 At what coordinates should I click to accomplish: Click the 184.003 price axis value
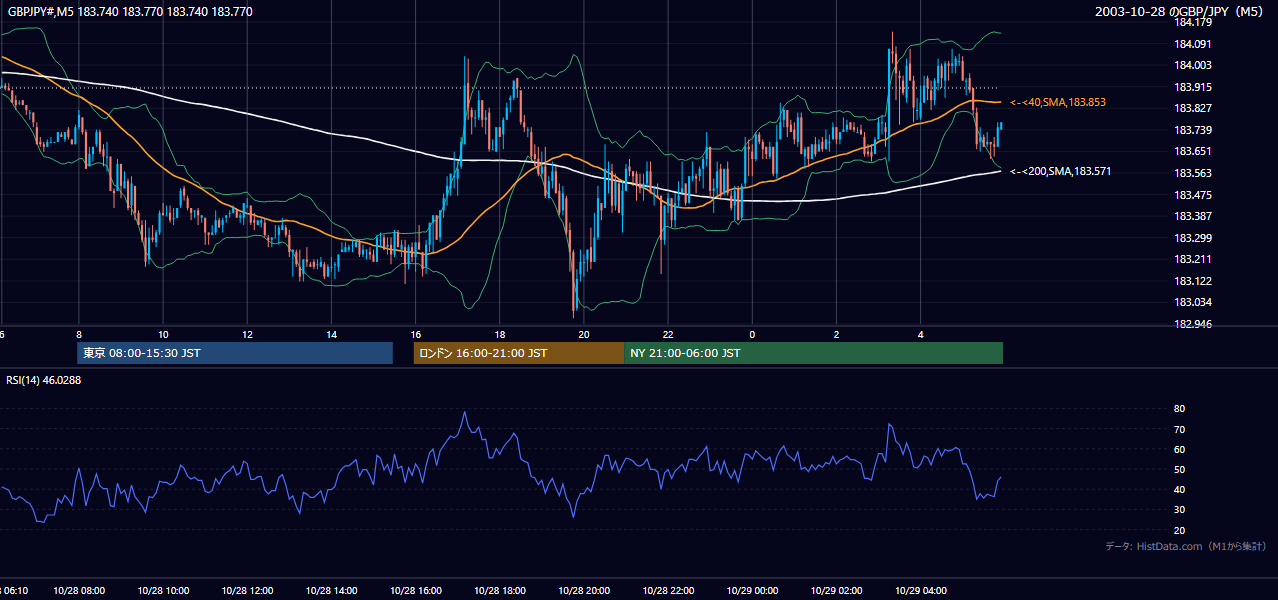click(x=1193, y=65)
